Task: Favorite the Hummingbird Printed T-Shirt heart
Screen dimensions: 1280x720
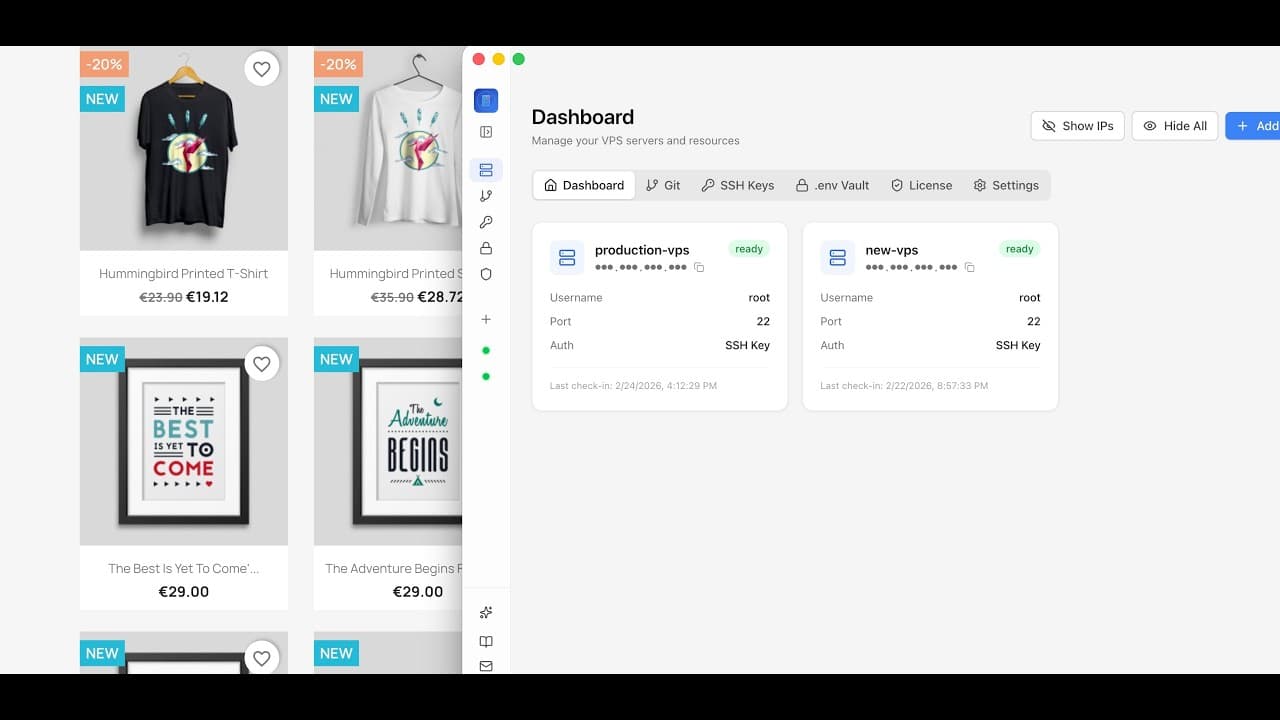Action: coord(261,69)
